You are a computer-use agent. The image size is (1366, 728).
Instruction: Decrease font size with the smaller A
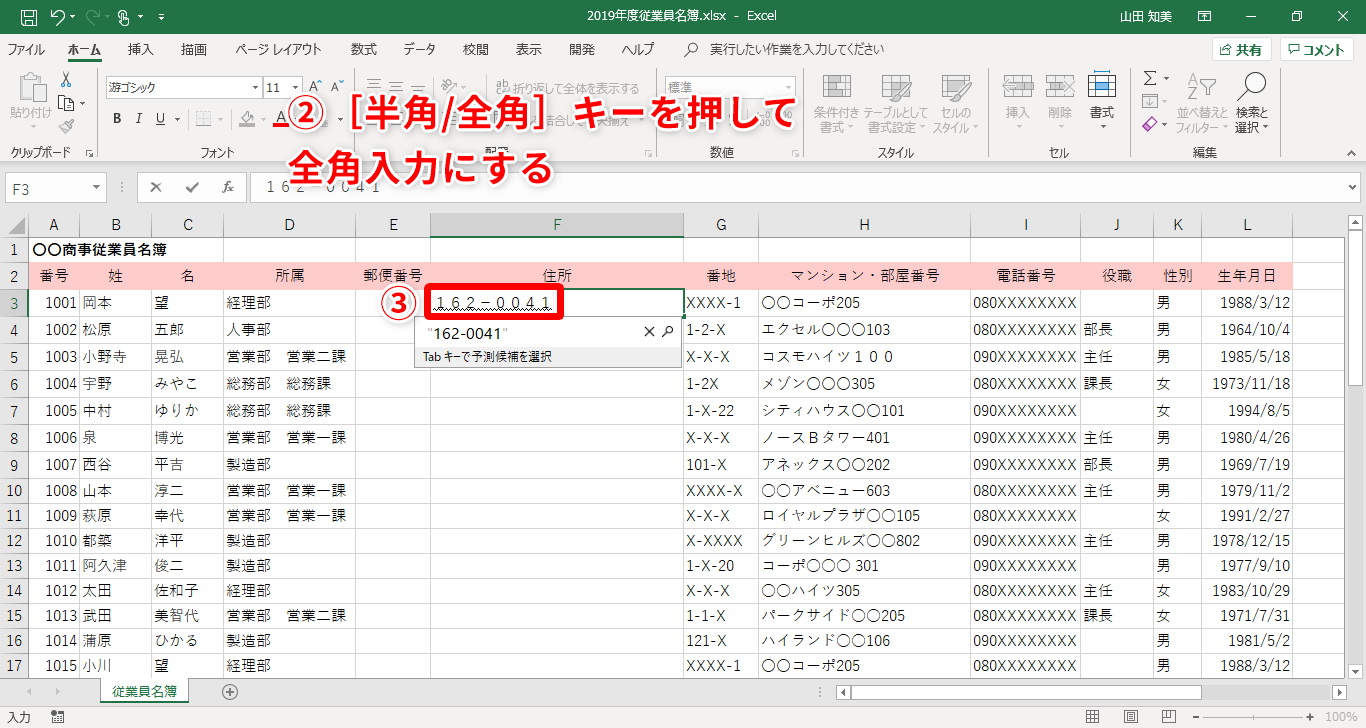pos(336,87)
